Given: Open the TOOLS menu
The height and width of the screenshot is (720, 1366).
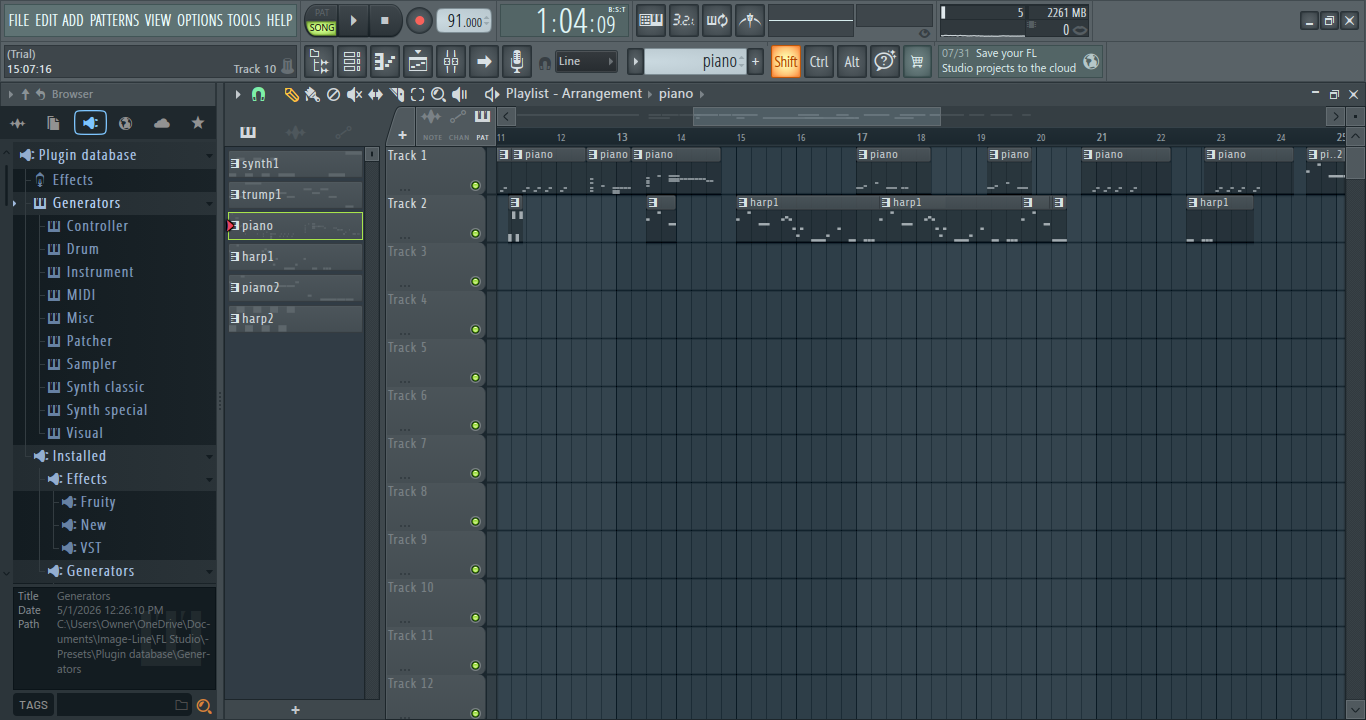Looking at the screenshot, I should coord(243,20).
